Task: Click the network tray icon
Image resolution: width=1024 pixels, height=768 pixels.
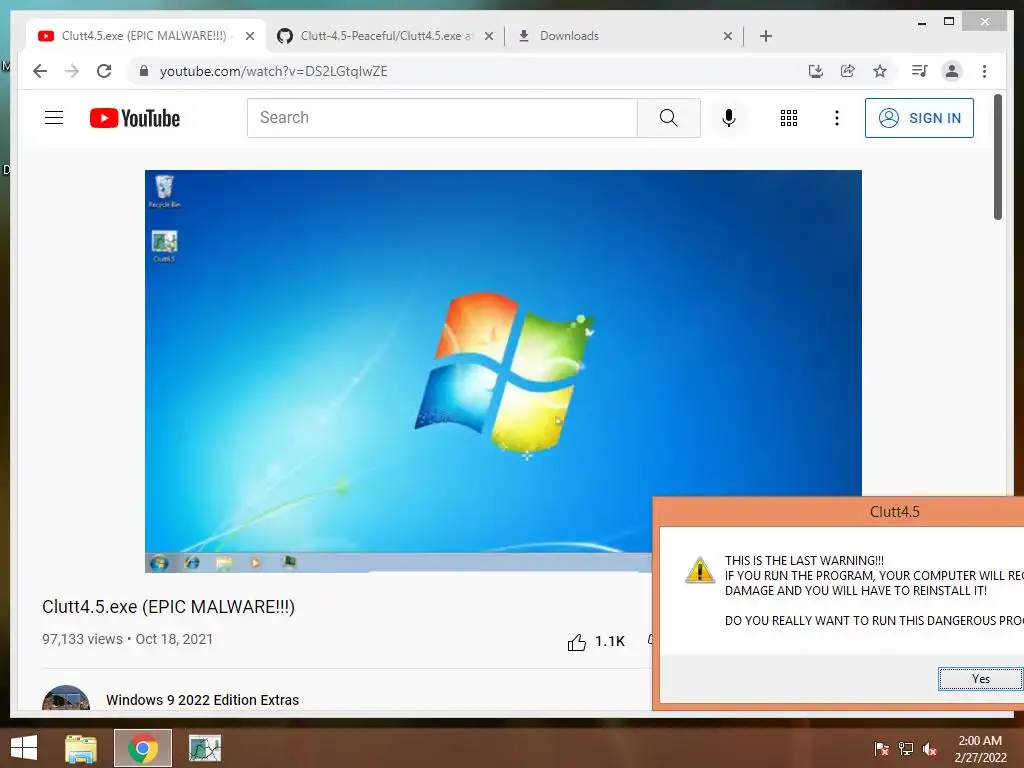Action: pyautogui.click(x=906, y=749)
